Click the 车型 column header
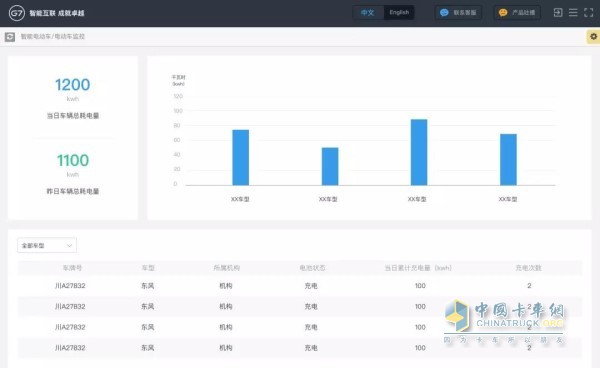 click(x=148, y=268)
